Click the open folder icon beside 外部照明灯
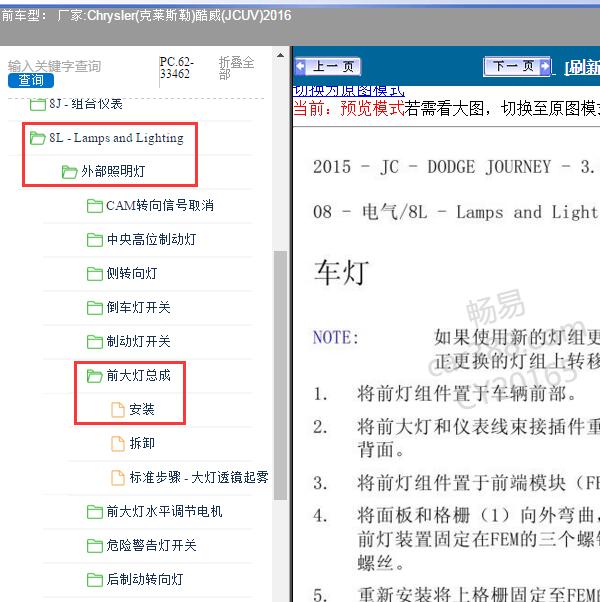The height and width of the screenshot is (602, 600). coord(69,172)
